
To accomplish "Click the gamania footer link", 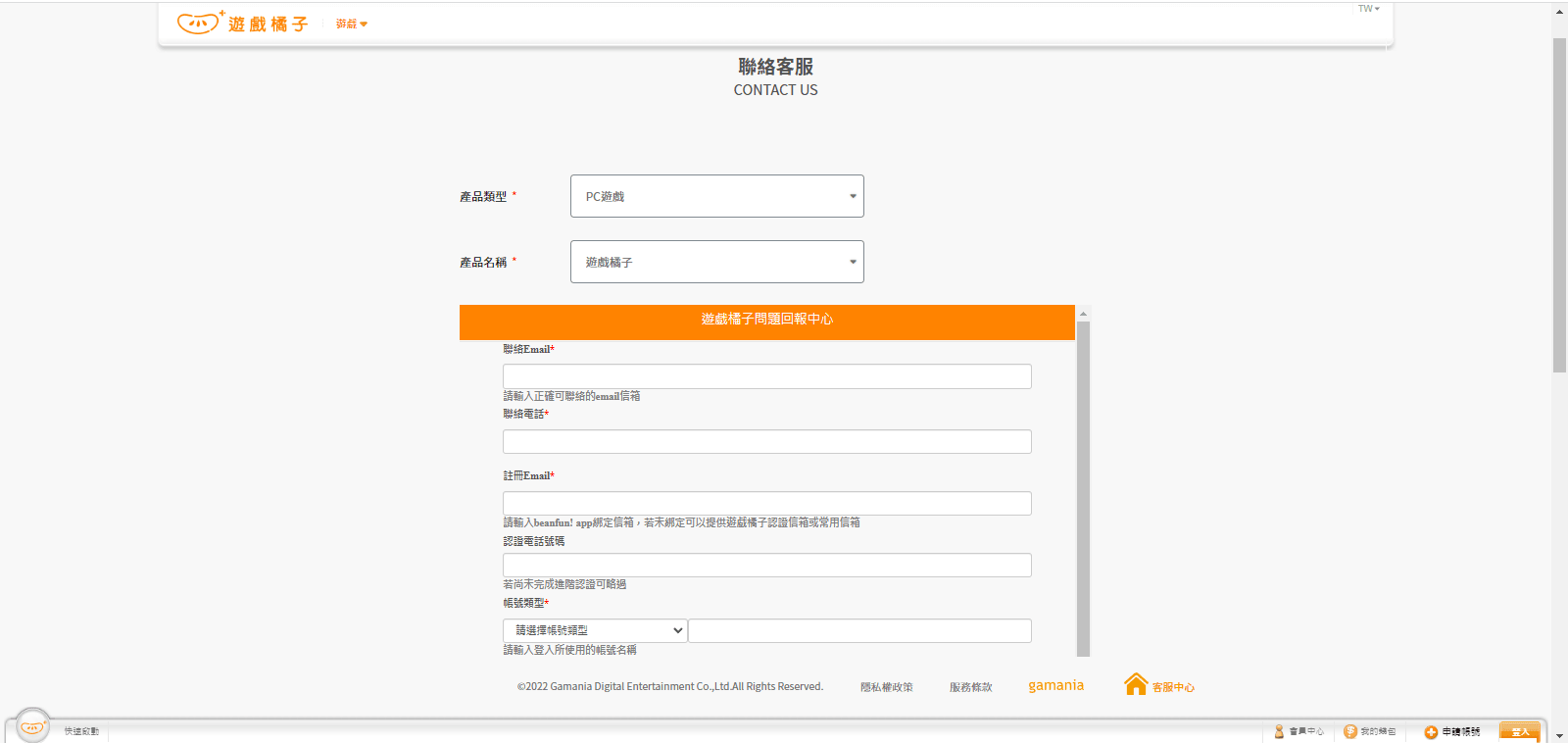I will click(1055, 685).
